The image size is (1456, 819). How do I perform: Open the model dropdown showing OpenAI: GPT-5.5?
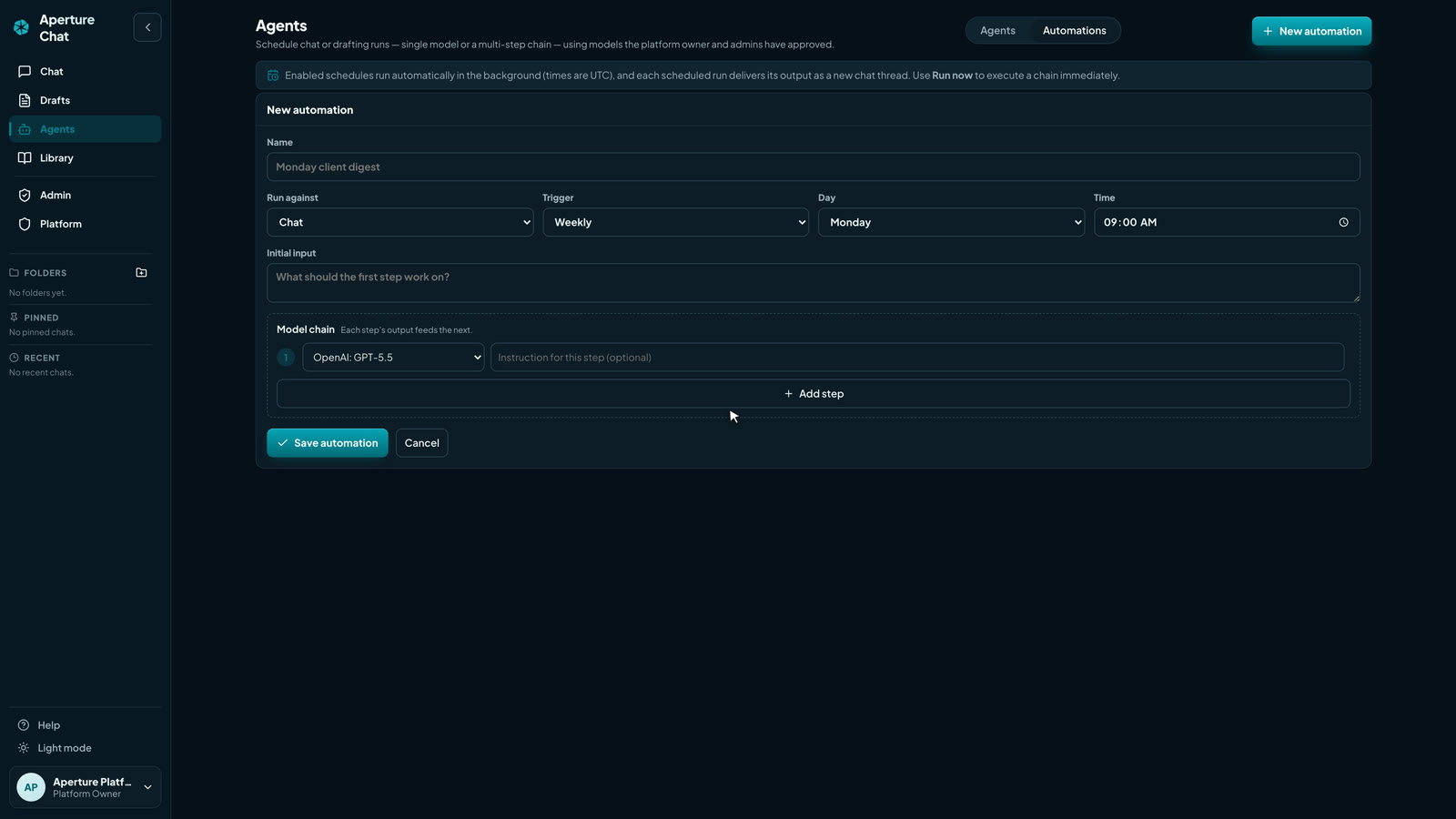(393, 358)
